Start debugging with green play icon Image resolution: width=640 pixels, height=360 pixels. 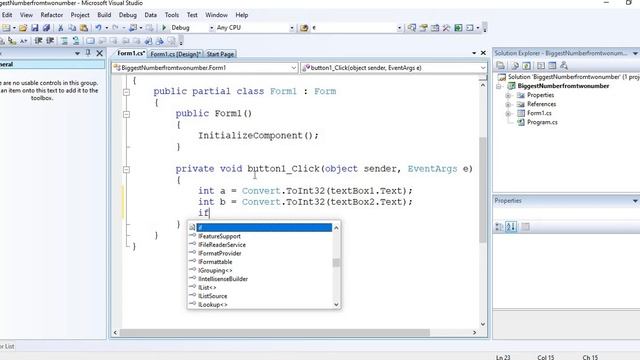click(164, 28)
